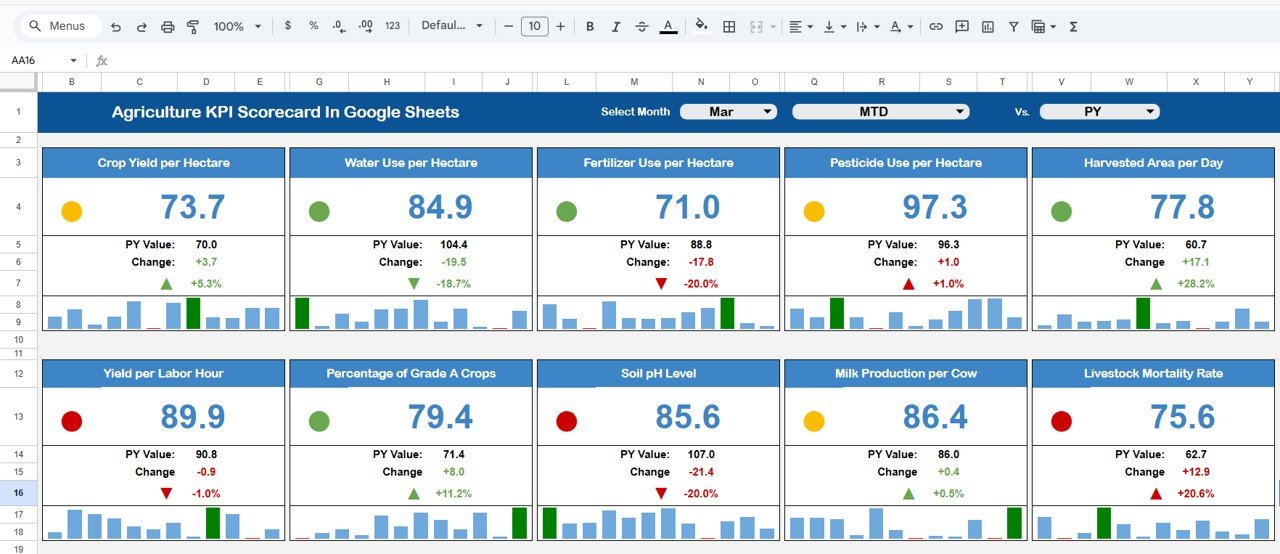
Task: Click the undo arrow icon
Action: point(116,26)
